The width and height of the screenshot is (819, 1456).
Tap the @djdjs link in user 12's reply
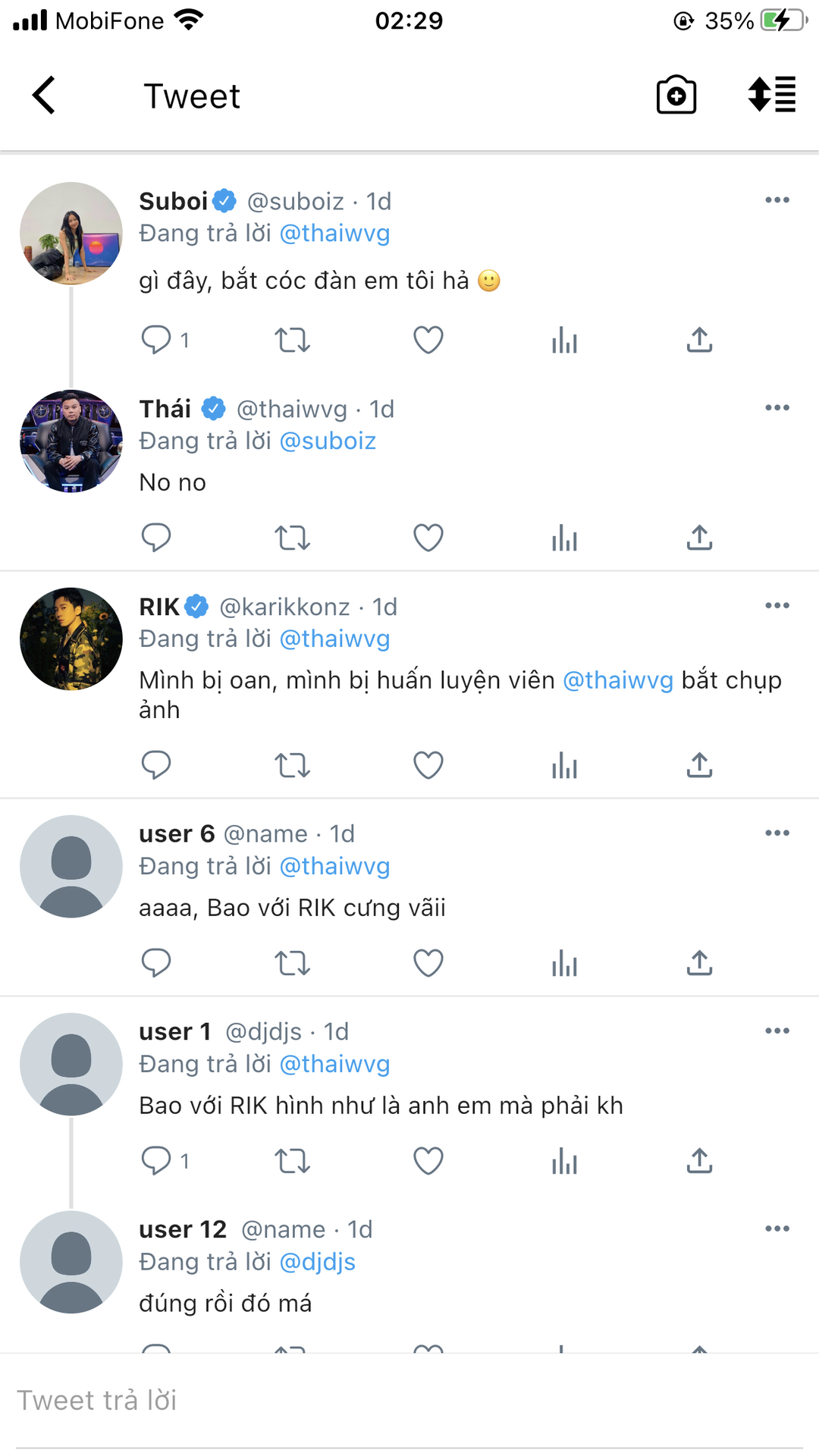[318, 1262]
